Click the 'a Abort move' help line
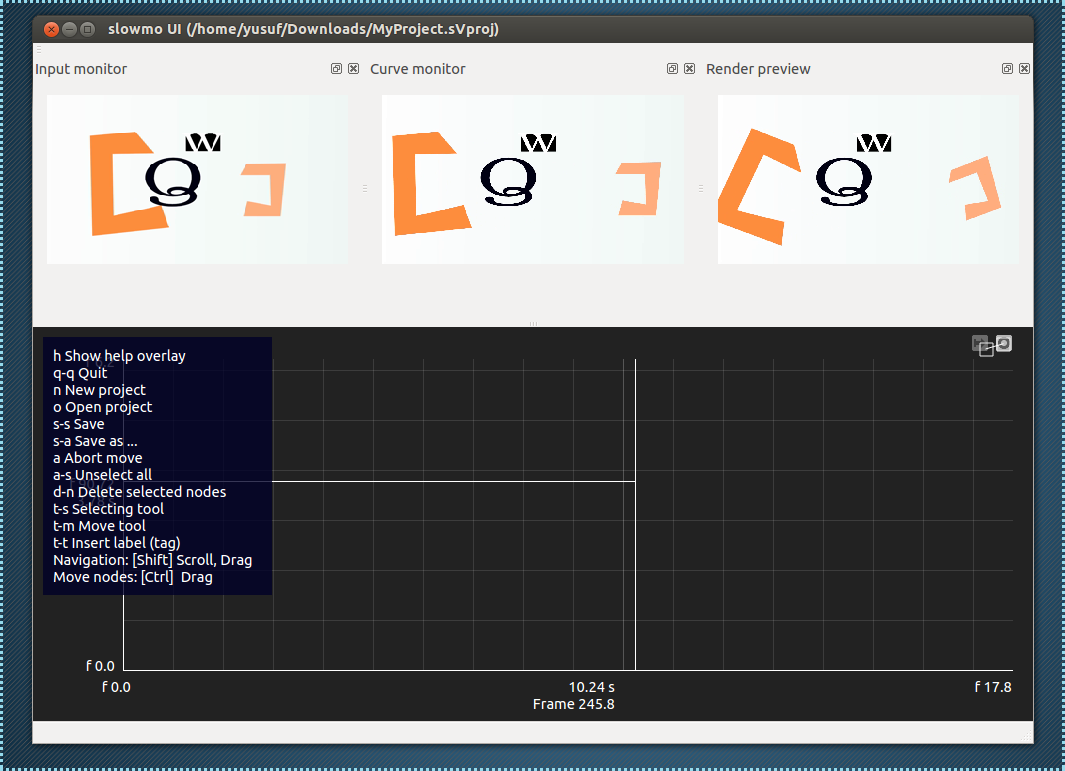The height and width of the screenshot is (771, 1065). pos(98,458)
